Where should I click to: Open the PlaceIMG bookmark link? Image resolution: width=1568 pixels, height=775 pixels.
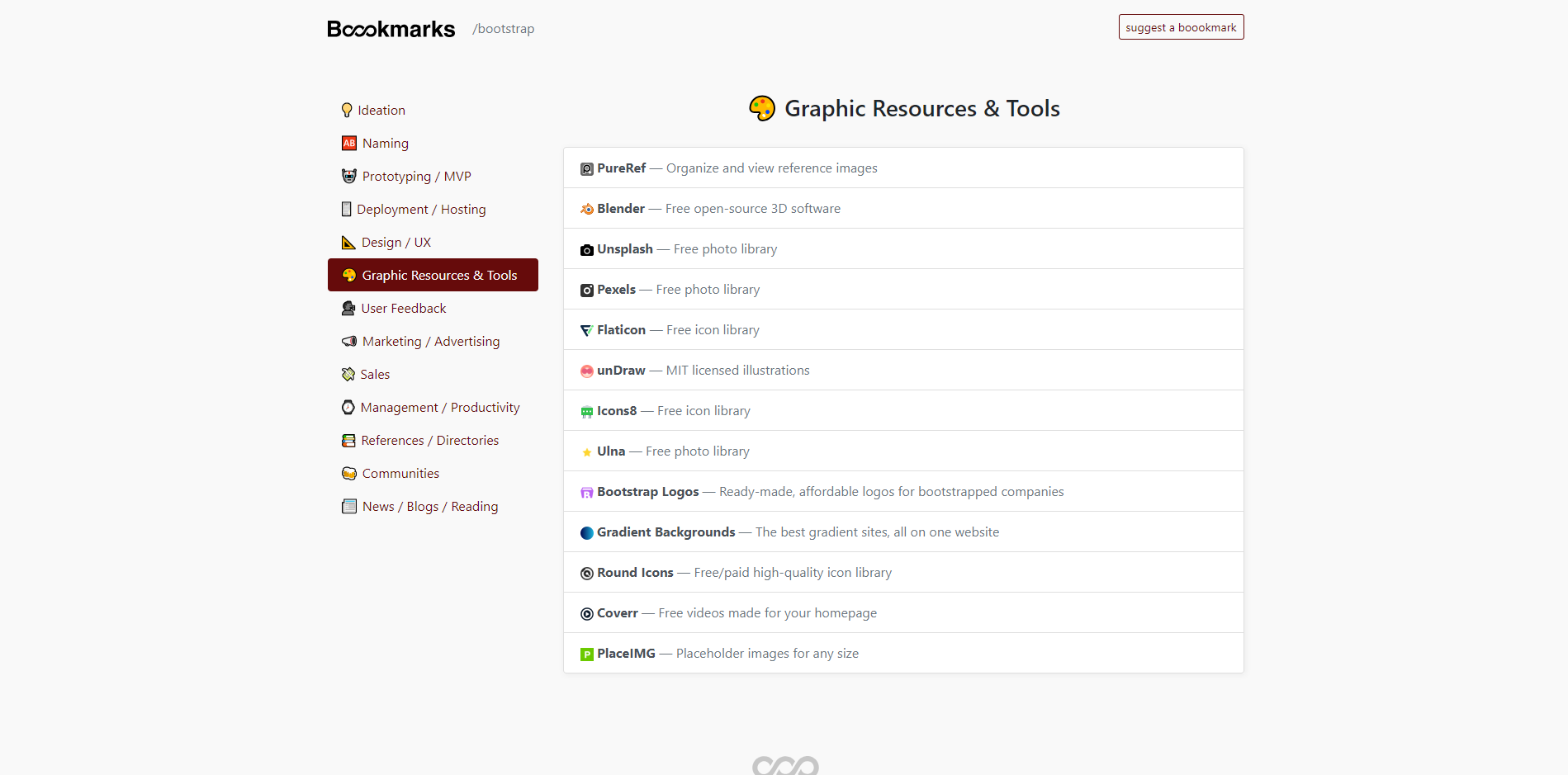click(903, 653)
